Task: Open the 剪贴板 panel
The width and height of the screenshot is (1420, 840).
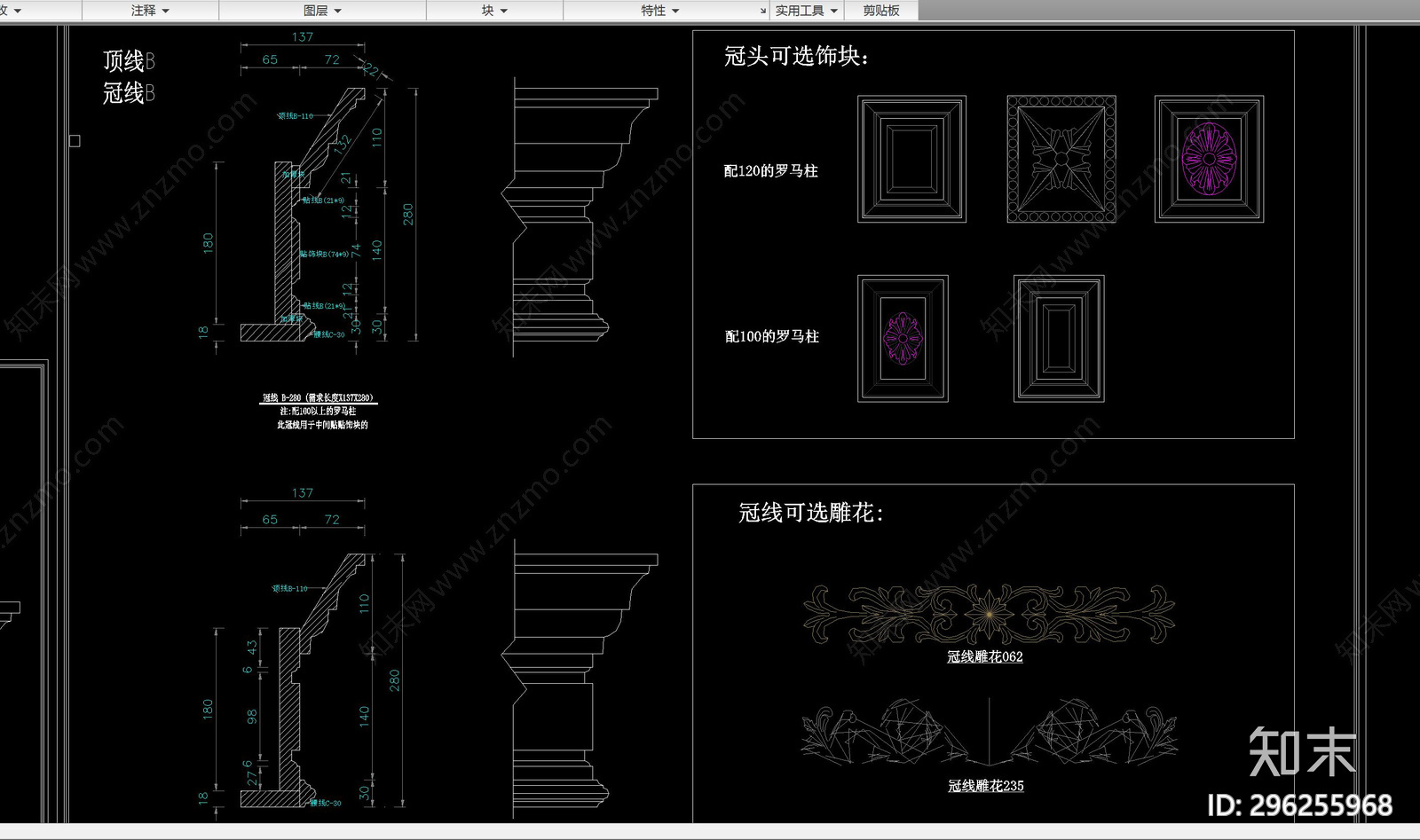Action: (881, 11)
